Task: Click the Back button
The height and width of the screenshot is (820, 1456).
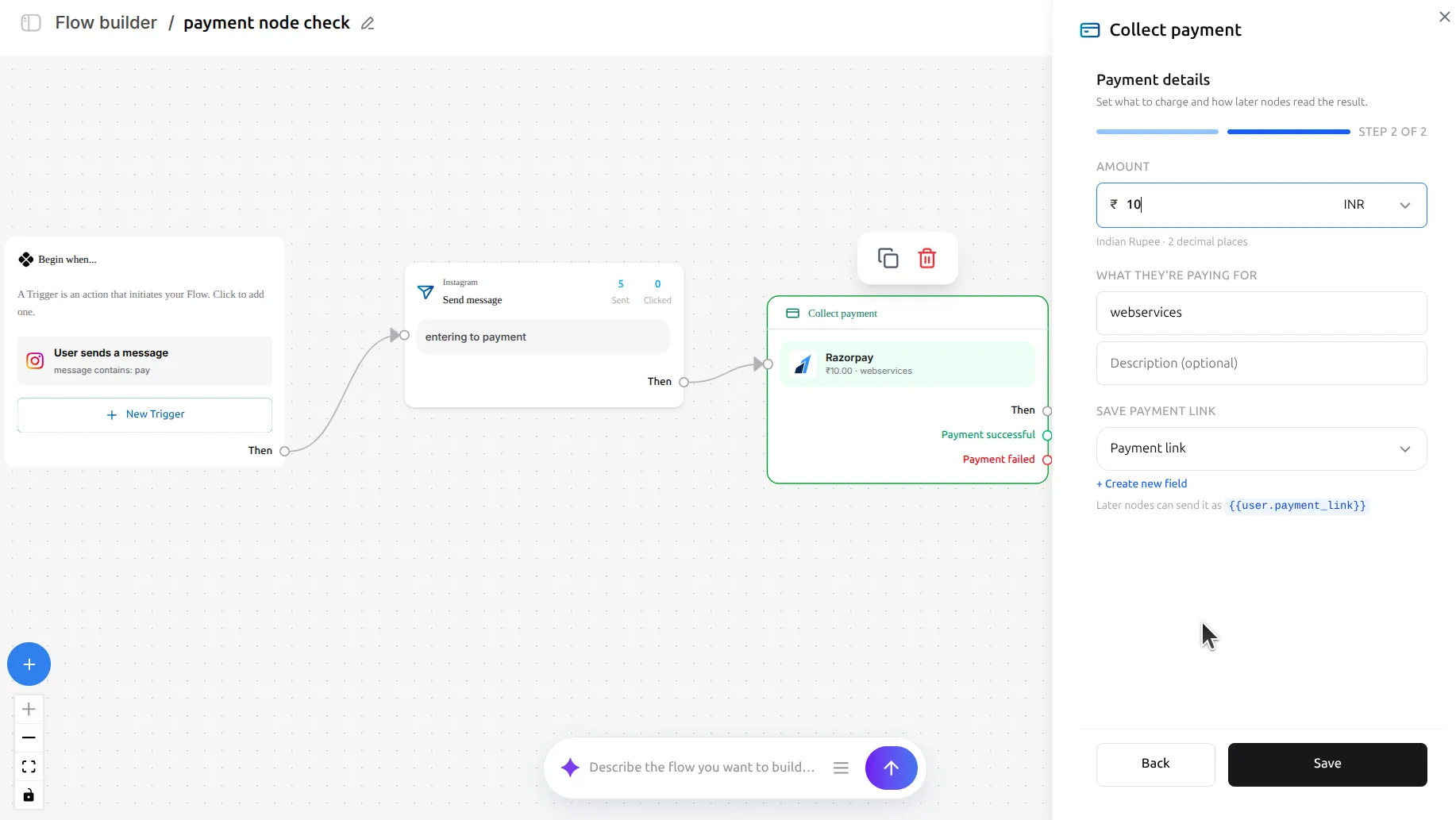Action: coord(1155,764)
